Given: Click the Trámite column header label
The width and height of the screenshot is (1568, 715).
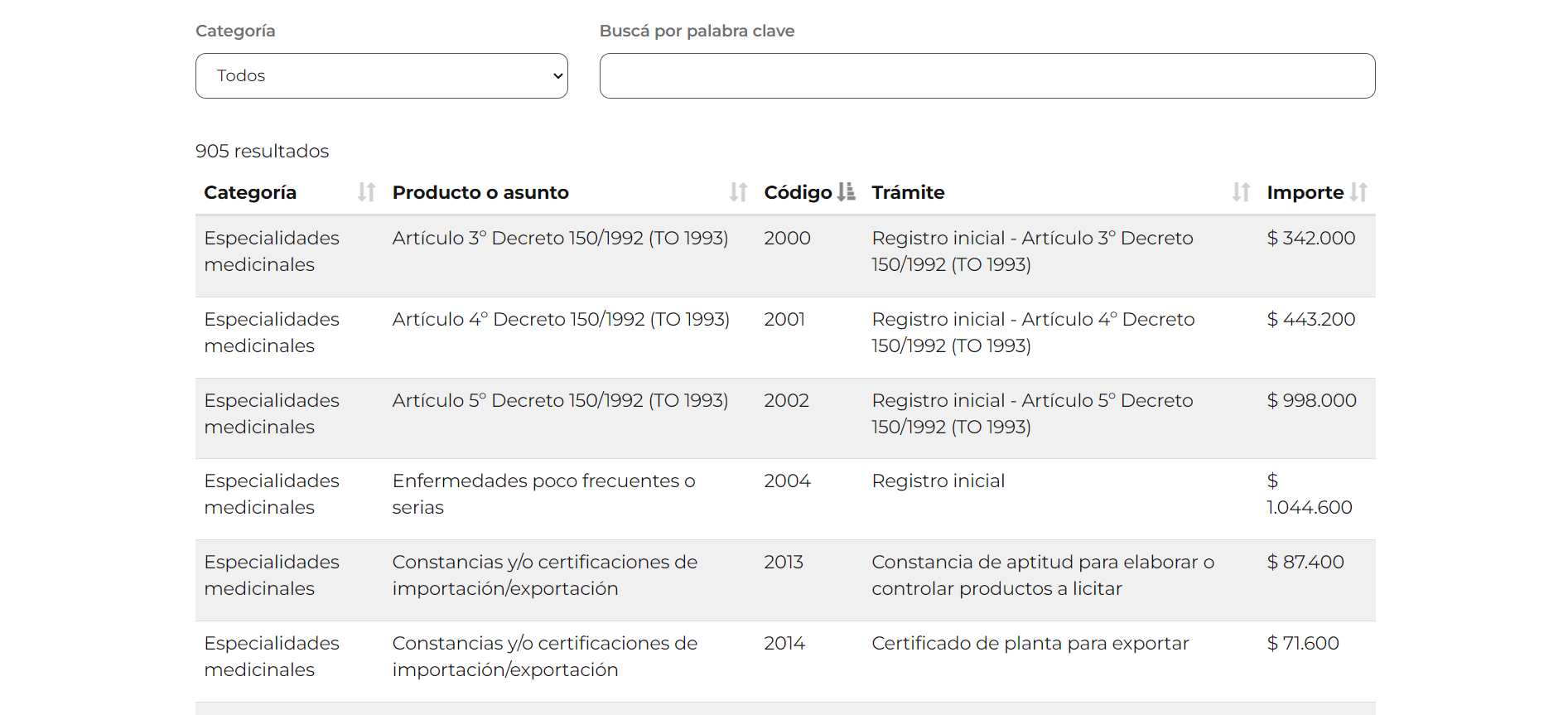Looking at the screenshot, I should tap(908, 192).
